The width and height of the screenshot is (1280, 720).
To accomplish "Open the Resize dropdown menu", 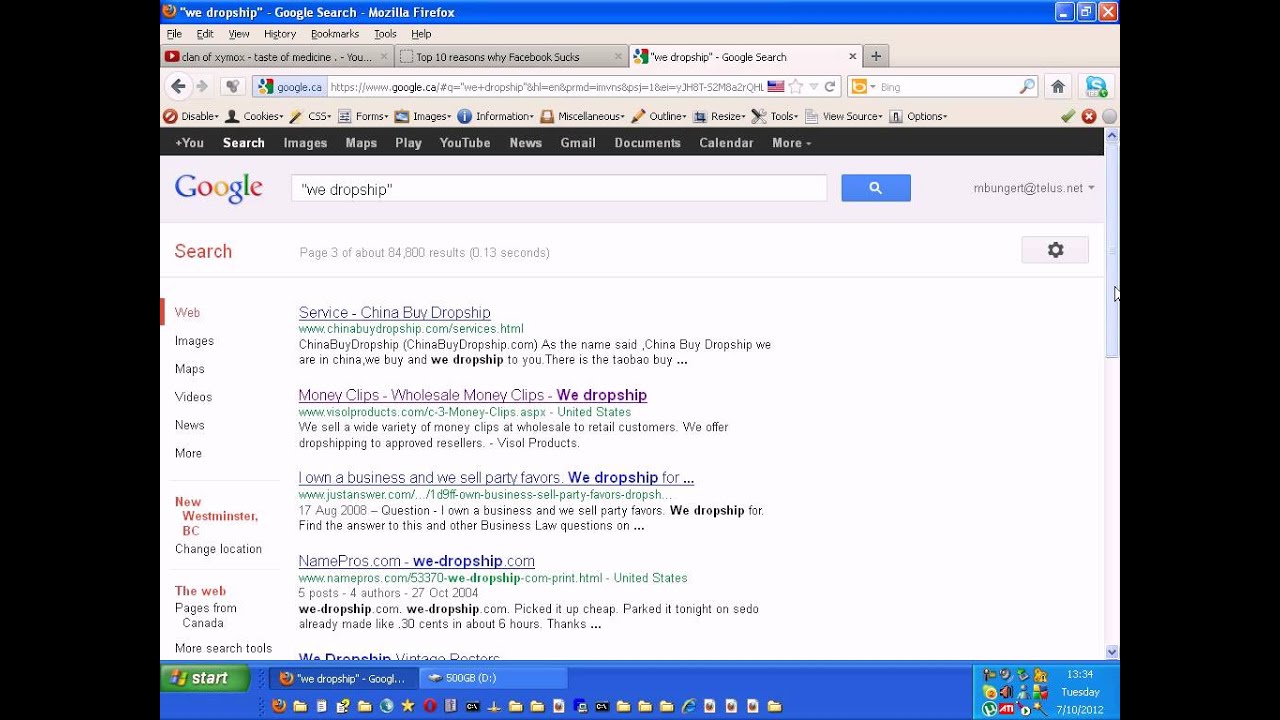I will click(719, 116).
